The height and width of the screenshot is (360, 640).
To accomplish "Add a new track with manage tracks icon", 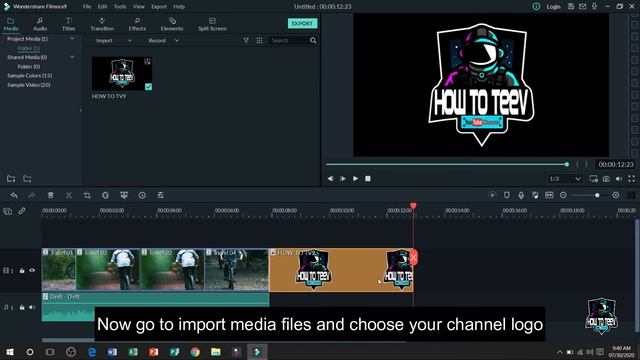I will [8, 211].
